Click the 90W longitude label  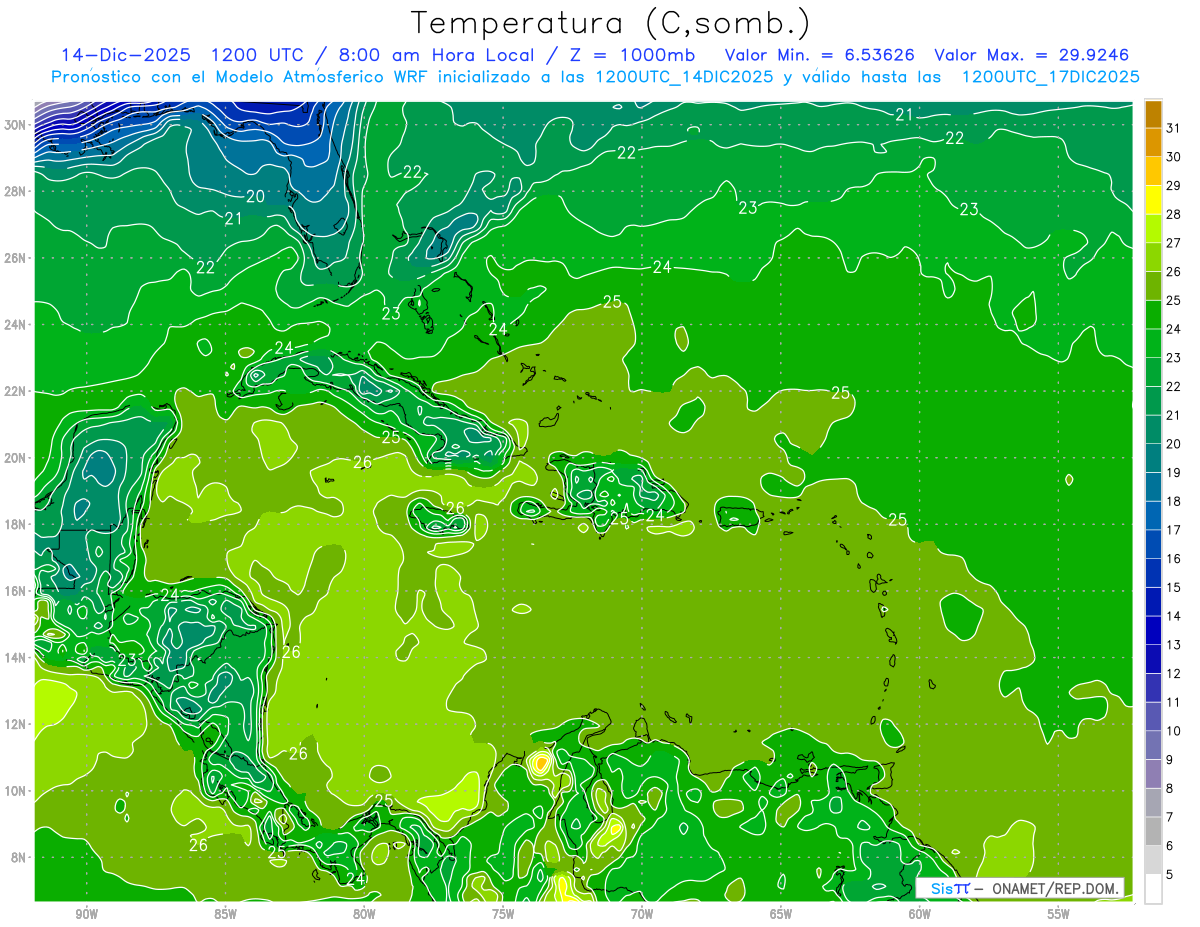pyautogui.click(x=86, y=915)
